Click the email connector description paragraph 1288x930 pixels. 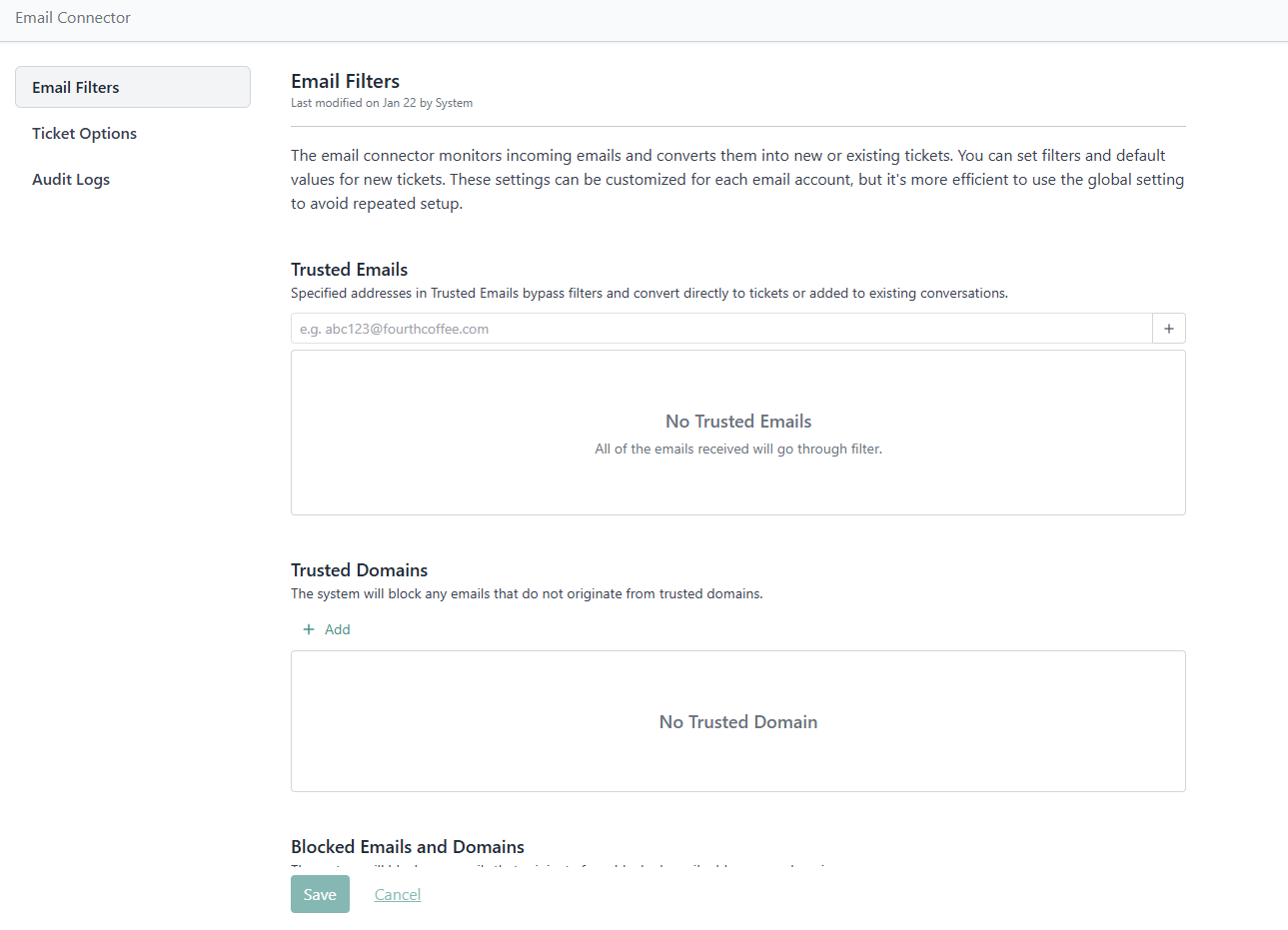737,179
